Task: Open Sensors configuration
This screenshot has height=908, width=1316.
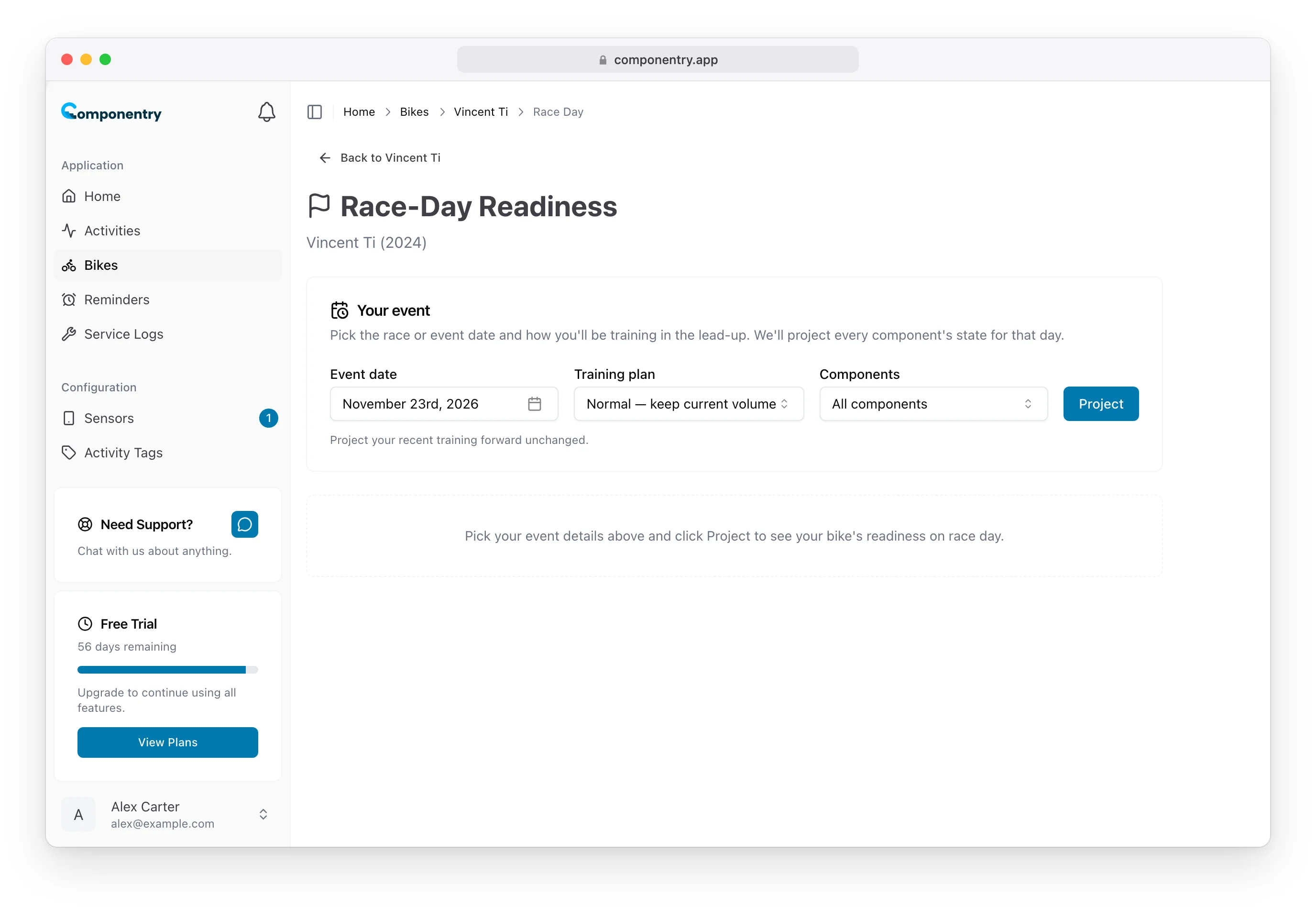Action: [x=168, y=418]
